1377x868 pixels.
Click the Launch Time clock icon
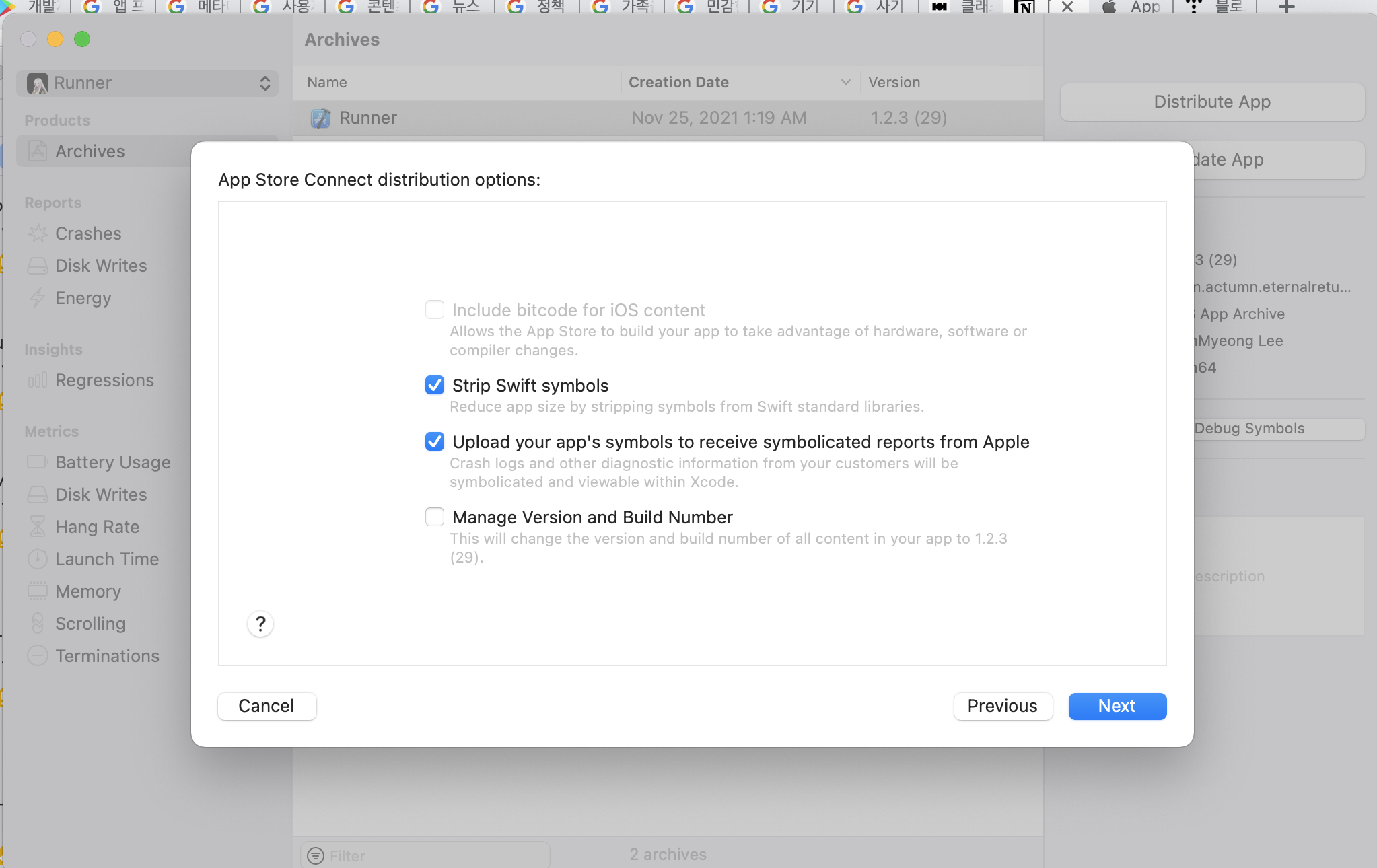point(38,559)
